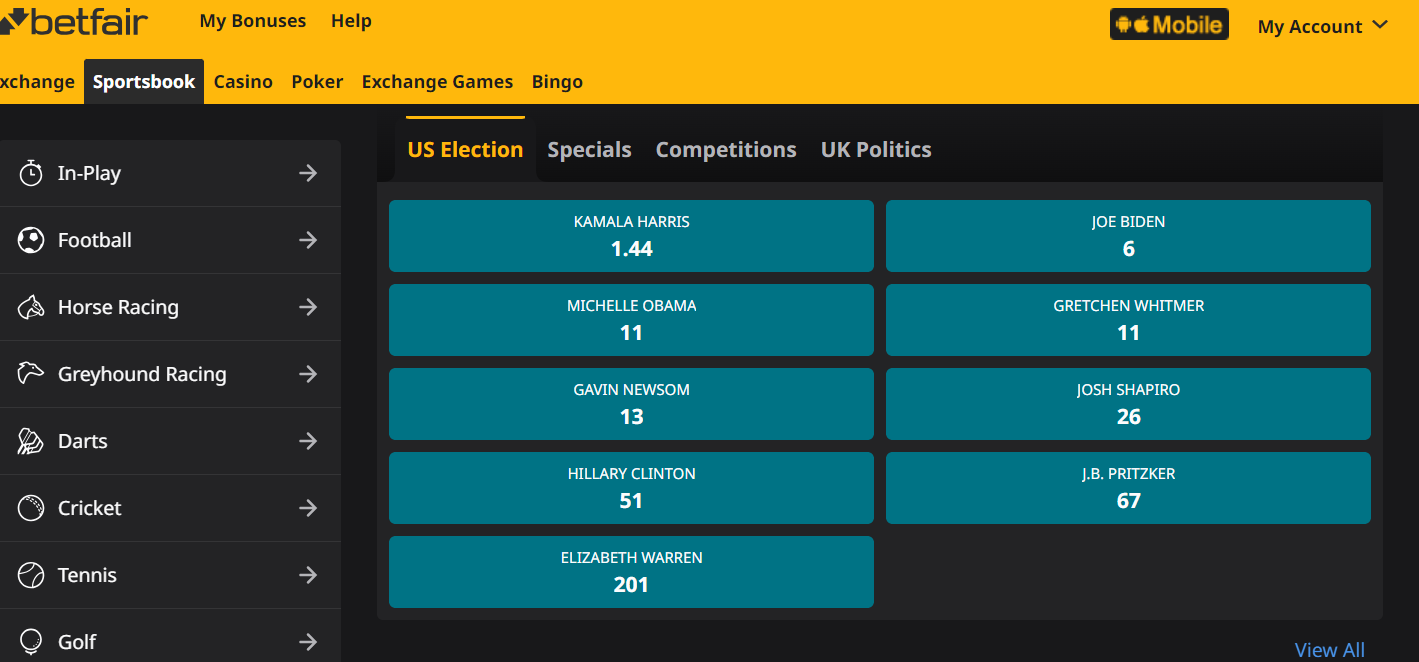1419x662 pixels.
Task: Expand Football with its arrow
Action: point(308,240)
